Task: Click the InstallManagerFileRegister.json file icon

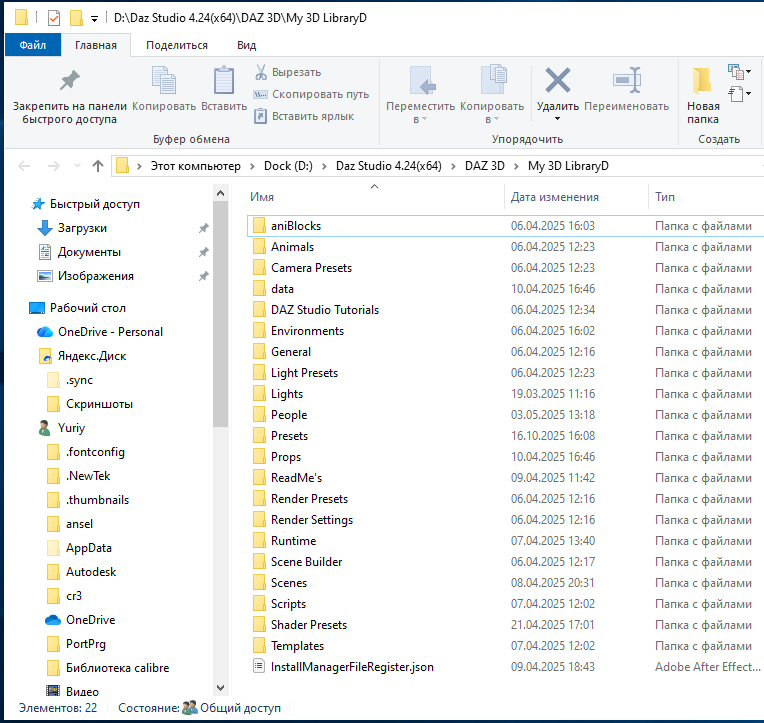Action: (x=259, y=666)
